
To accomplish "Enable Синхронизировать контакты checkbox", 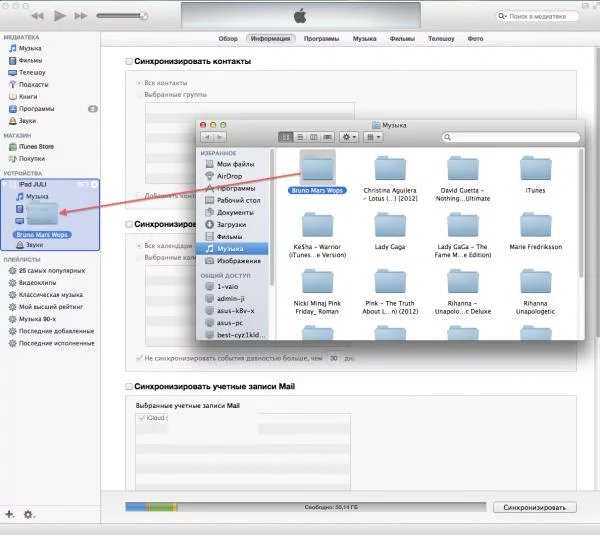I will [129, 62].
